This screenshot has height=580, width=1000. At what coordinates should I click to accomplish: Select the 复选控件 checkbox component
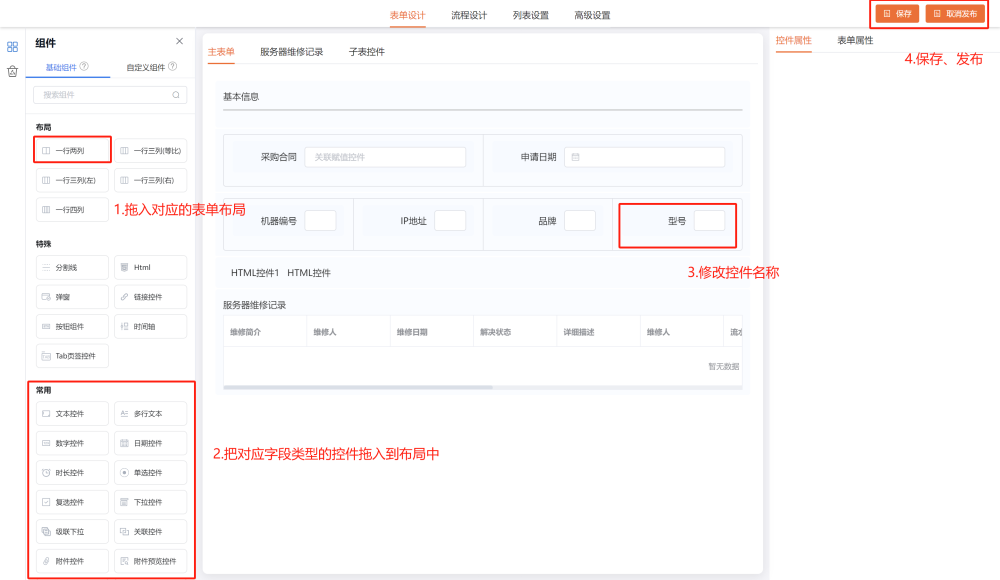pos(71,502)
